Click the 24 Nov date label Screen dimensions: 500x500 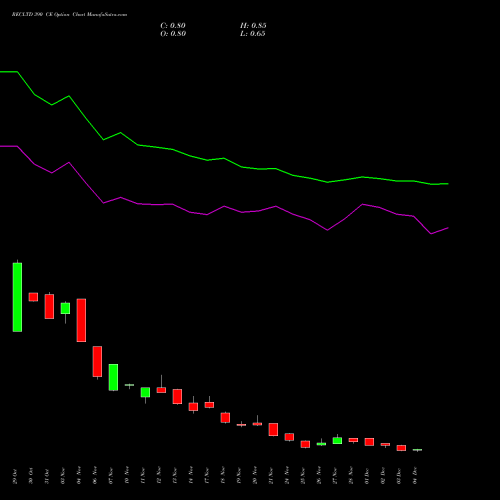coord(287,476)
